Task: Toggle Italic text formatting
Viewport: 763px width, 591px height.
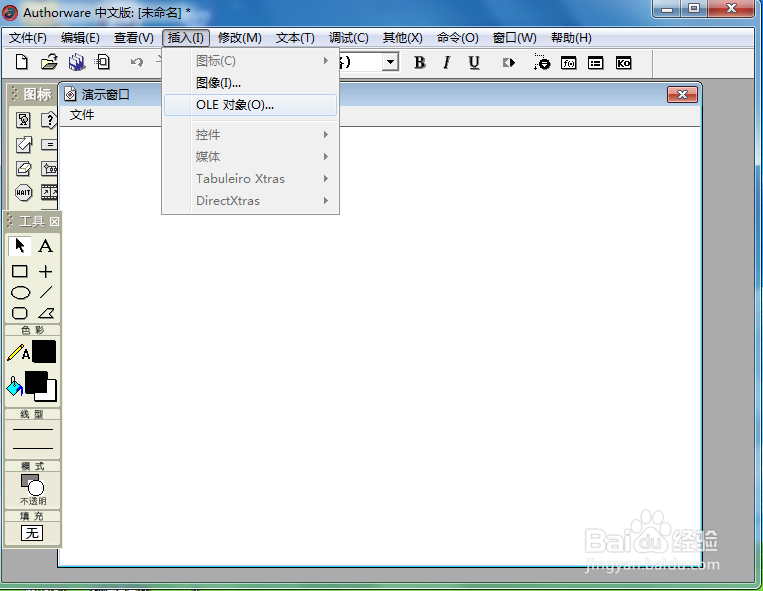Action: point(447,63)
